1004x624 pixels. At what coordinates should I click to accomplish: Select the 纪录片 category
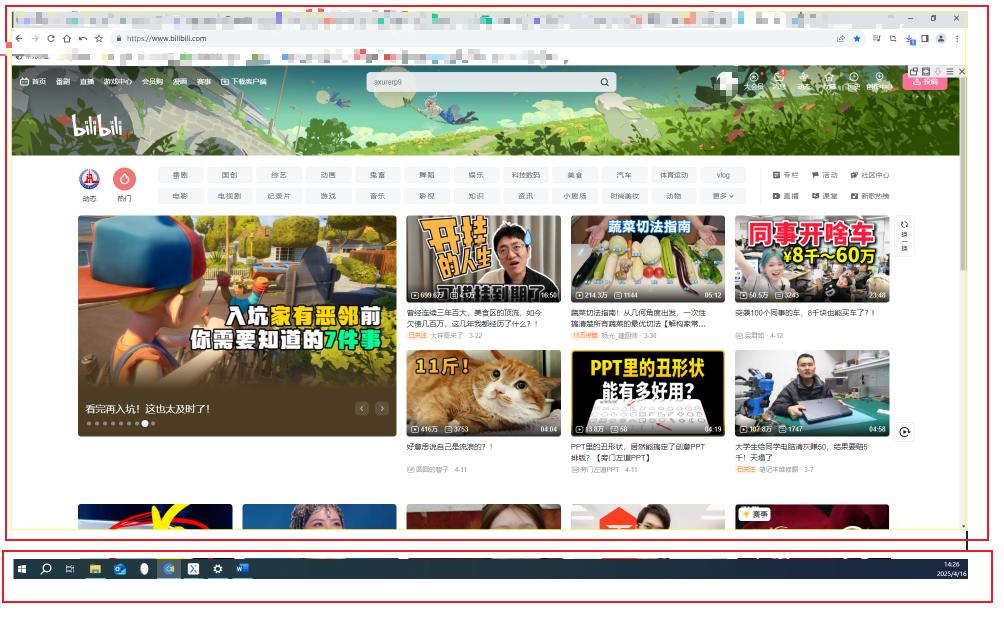pyautogui.click(x=279, y=196)
